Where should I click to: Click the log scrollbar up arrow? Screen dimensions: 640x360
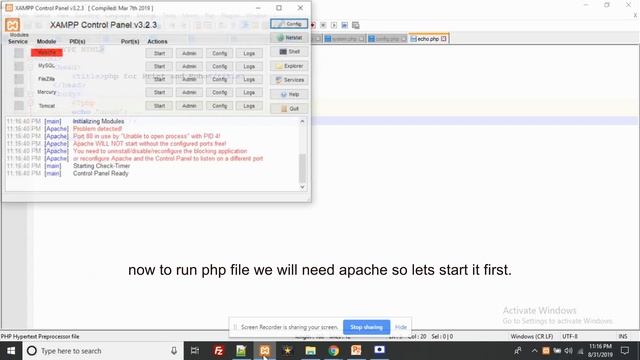pyautogui.click(x=302, y=122)
